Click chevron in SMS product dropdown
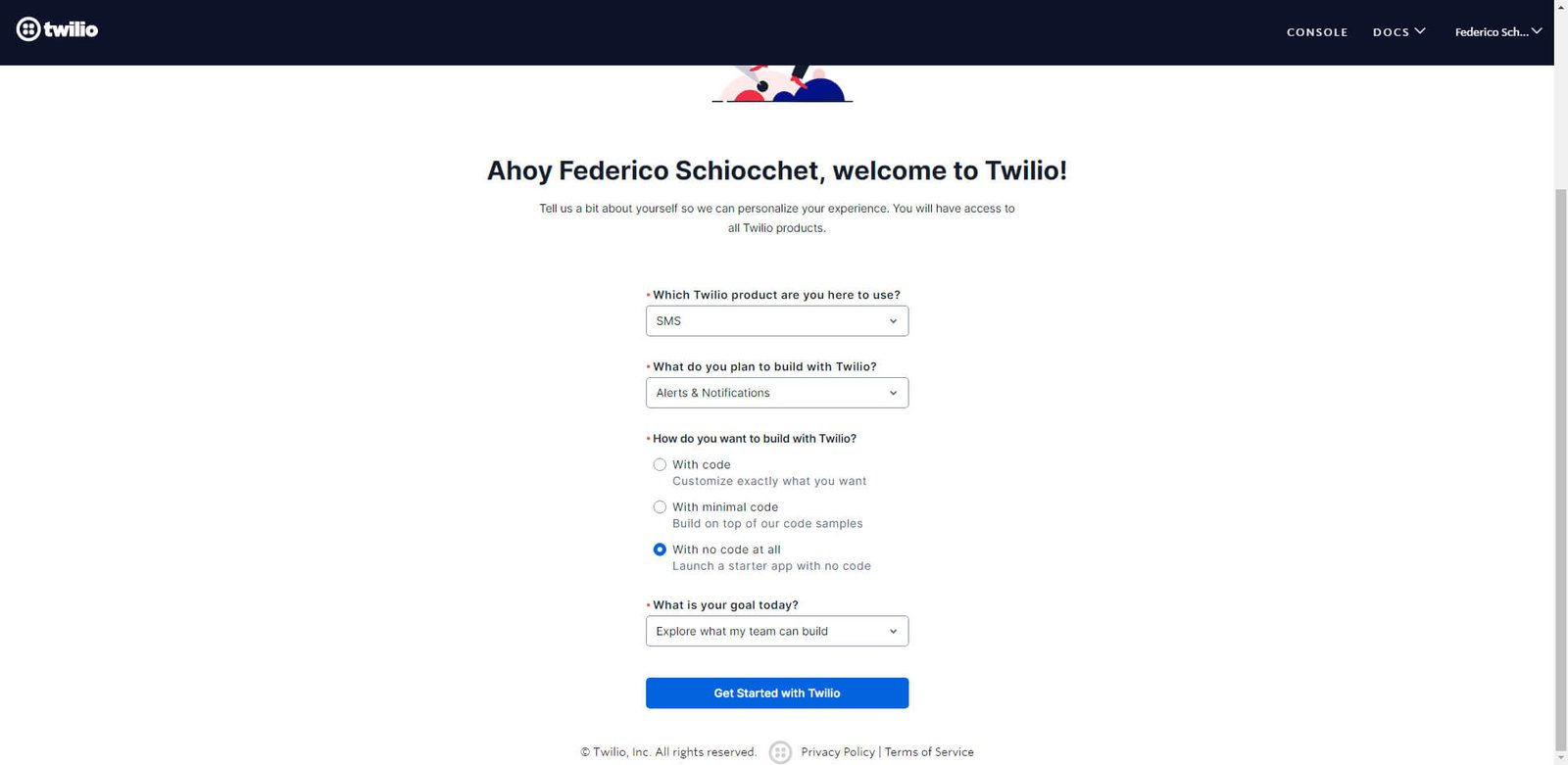 pyautogui.click(x=893, y=321)
